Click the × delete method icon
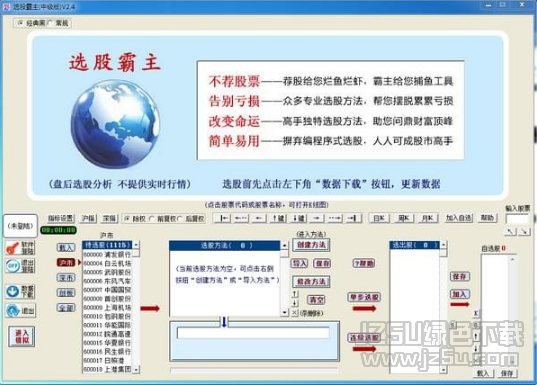The image size is (537, 385). [x=295, y=313]
